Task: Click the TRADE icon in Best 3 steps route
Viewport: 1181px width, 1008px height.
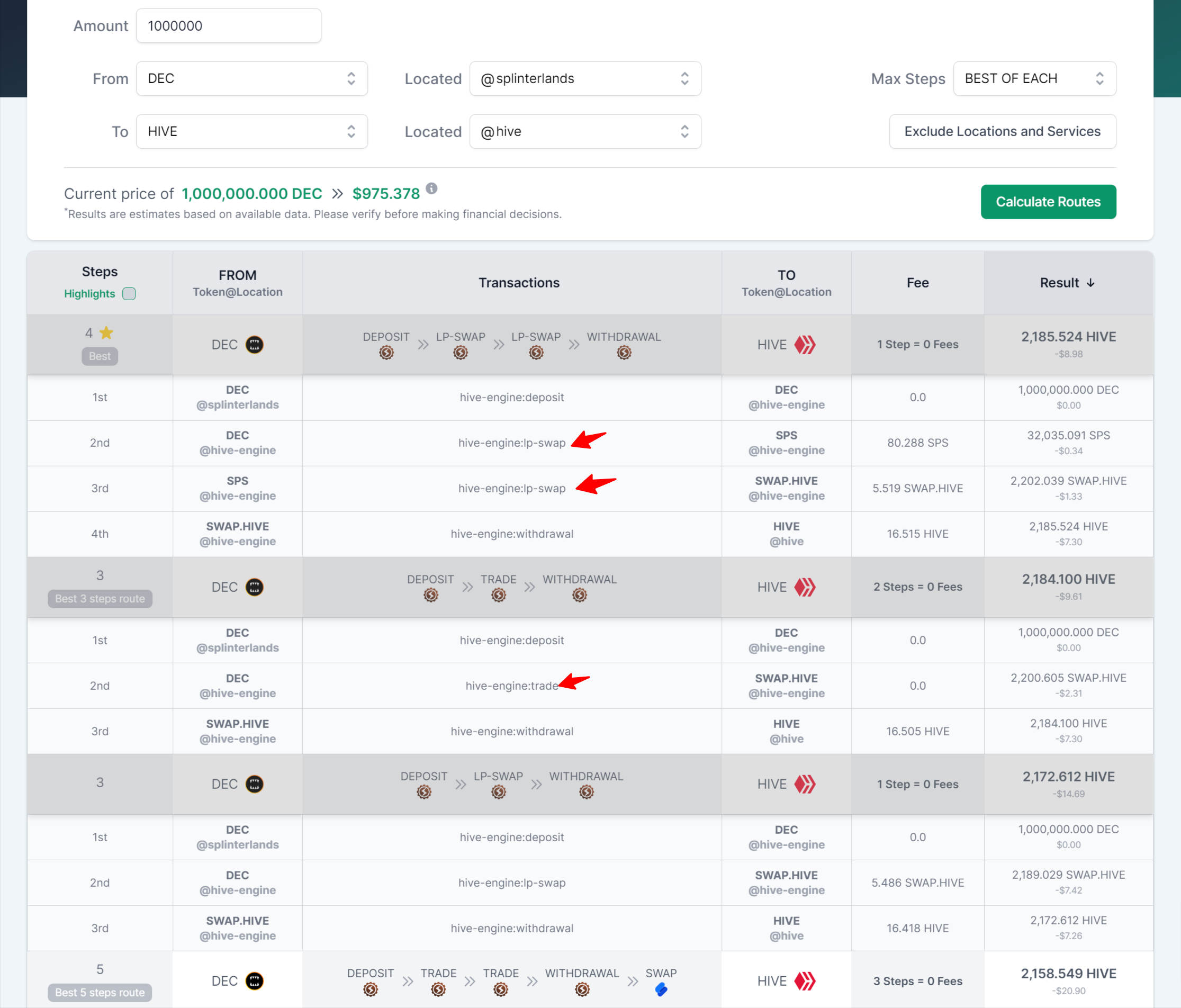Action: pos(499,595)
